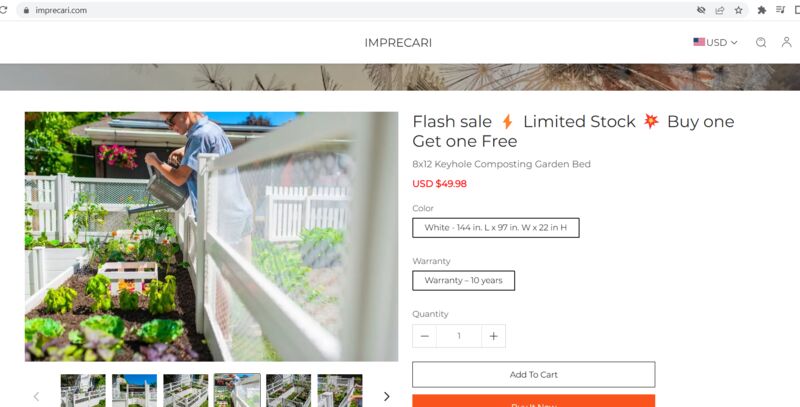Show next product thumbnails with right chevron
The image size is (800, 407).
[x=386, y=396]
